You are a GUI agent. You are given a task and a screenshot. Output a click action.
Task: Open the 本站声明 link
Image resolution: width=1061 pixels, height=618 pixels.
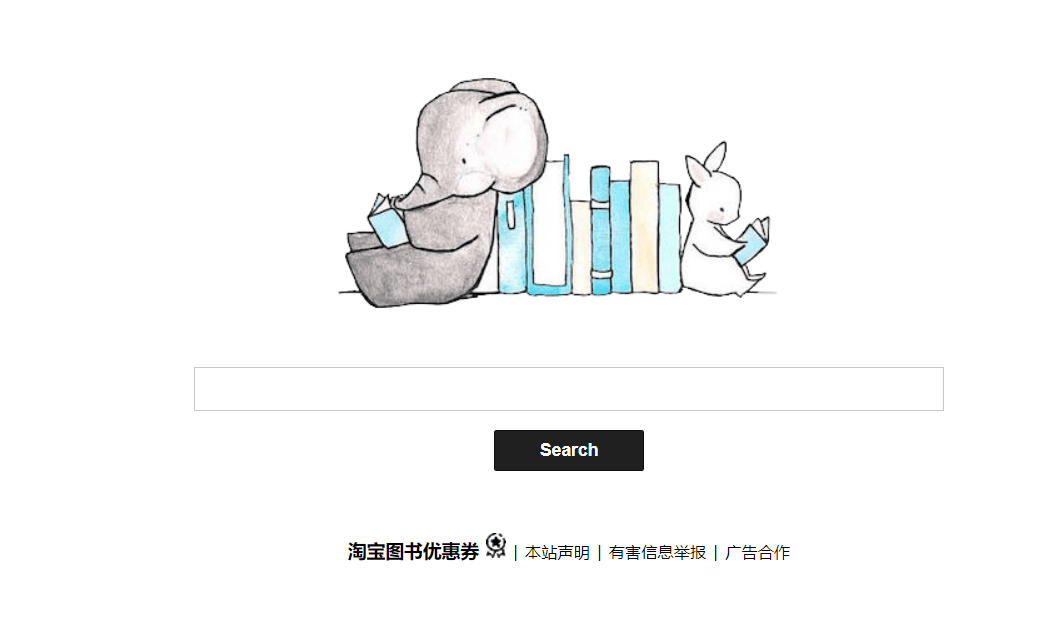point(558,552)
